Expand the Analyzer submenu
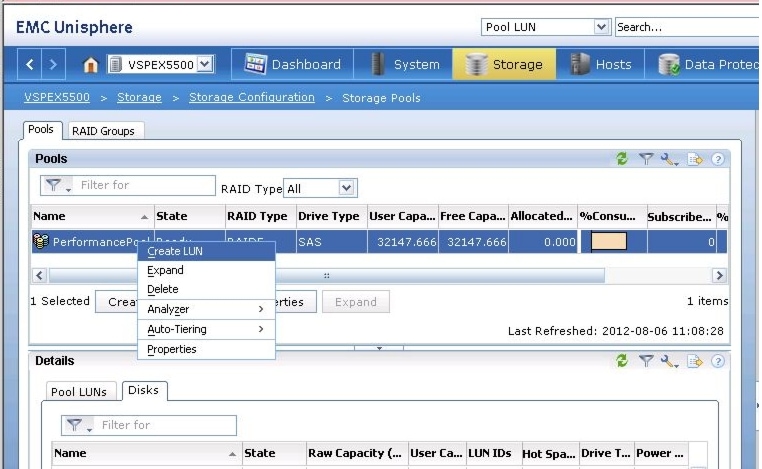This screenshot has width=762, height=469. tap(207, 309)
